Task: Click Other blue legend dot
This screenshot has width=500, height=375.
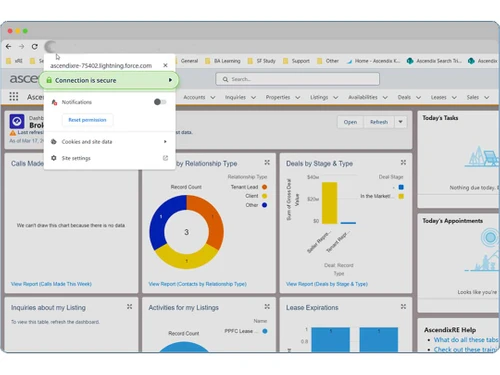Action: coord(264,205)
